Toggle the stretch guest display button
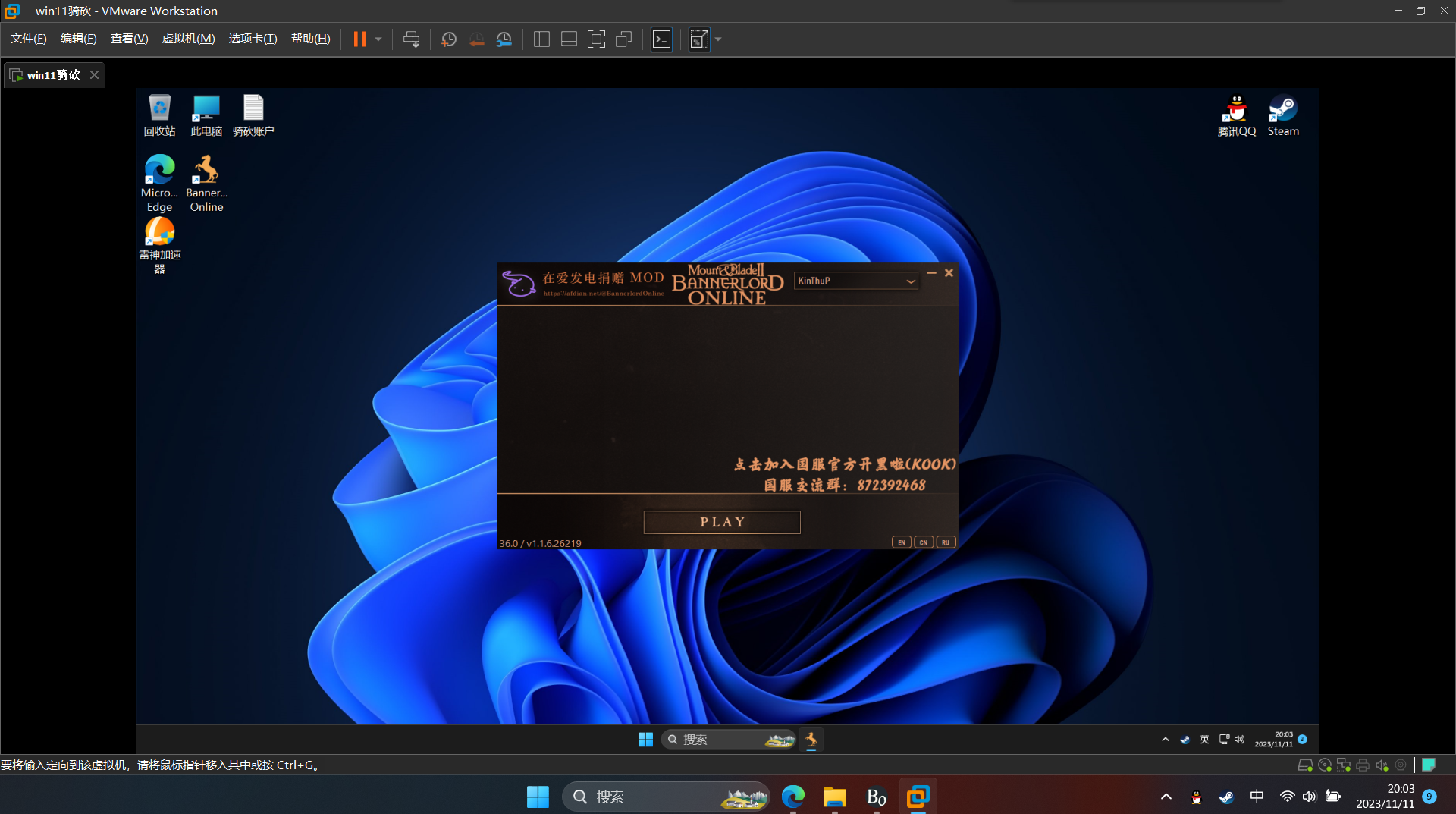Viewport: 1456px width, 814px height. pyautogui.click(x=699, y=39)
